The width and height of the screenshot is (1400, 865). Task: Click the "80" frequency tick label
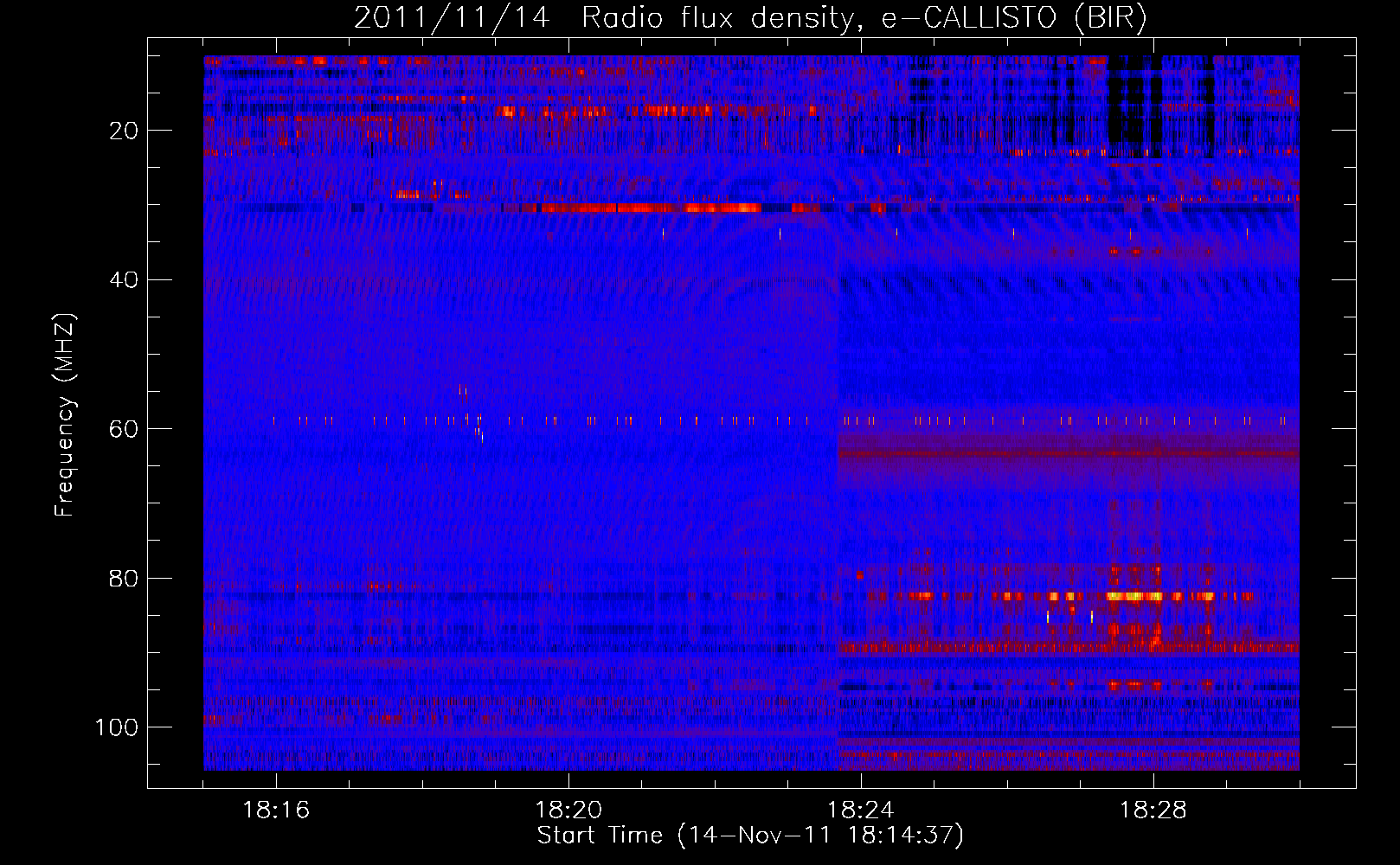coord(124,578)
